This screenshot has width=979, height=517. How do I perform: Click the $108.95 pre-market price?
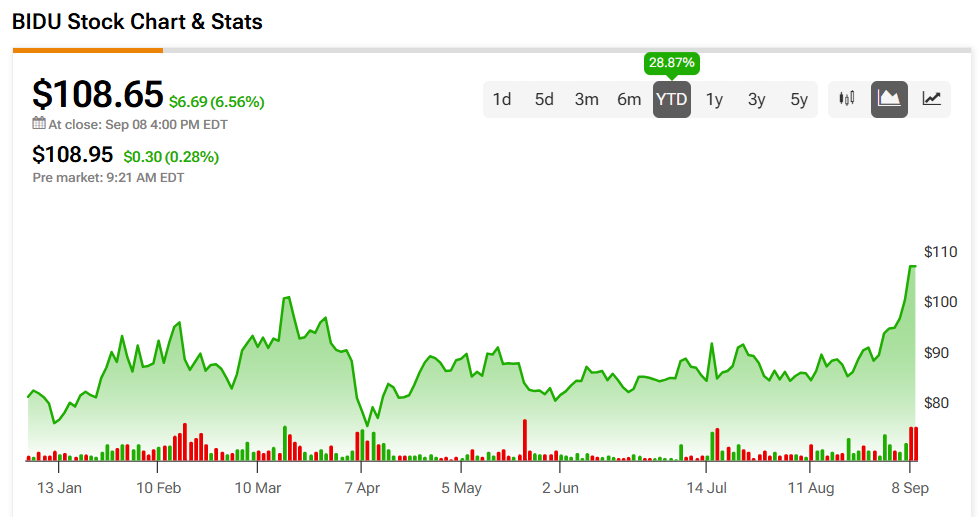(73, 155)
